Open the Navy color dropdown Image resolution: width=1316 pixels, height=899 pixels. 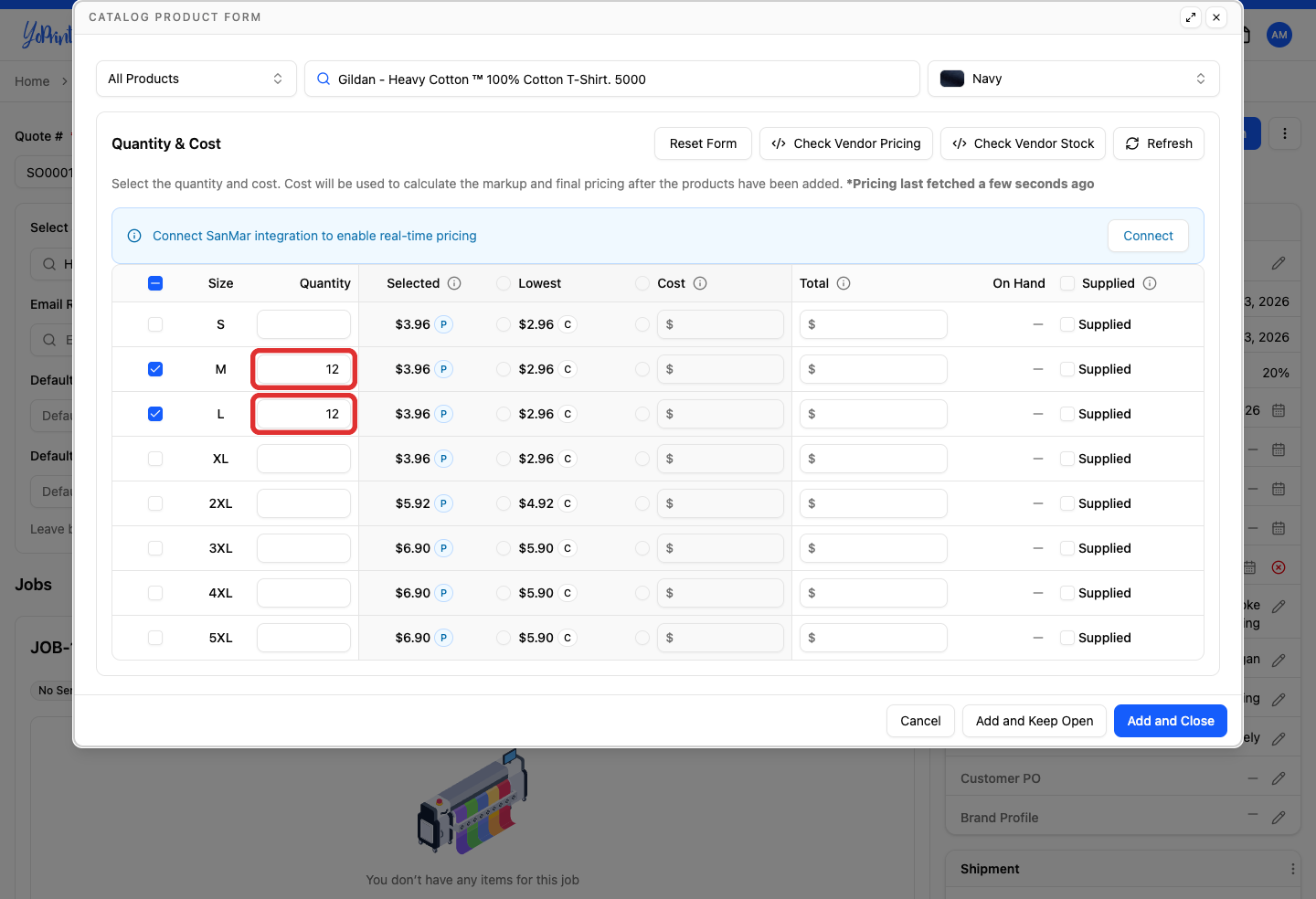click(1074, 79)
